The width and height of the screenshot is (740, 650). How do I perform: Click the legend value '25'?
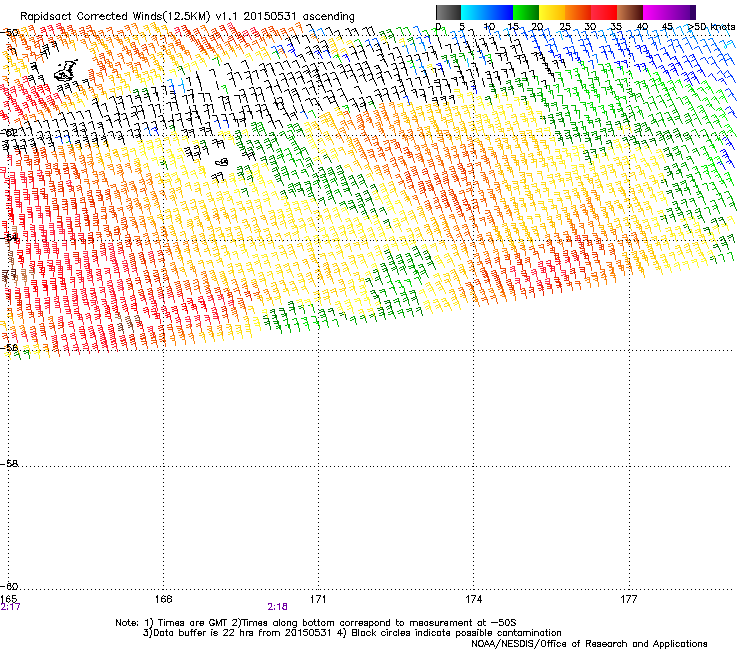click(x=564, y=27)
